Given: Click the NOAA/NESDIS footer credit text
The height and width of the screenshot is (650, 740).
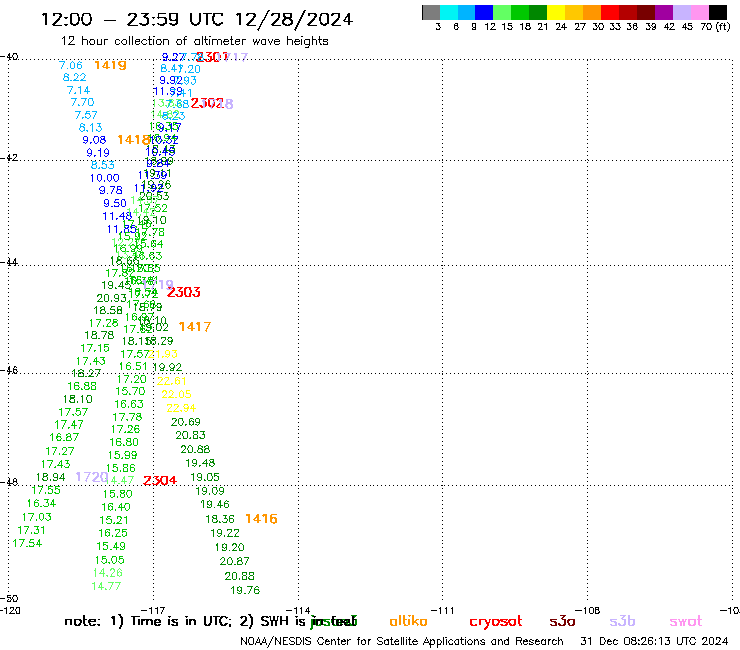Looking at the screenshot, I should point(402,642).
